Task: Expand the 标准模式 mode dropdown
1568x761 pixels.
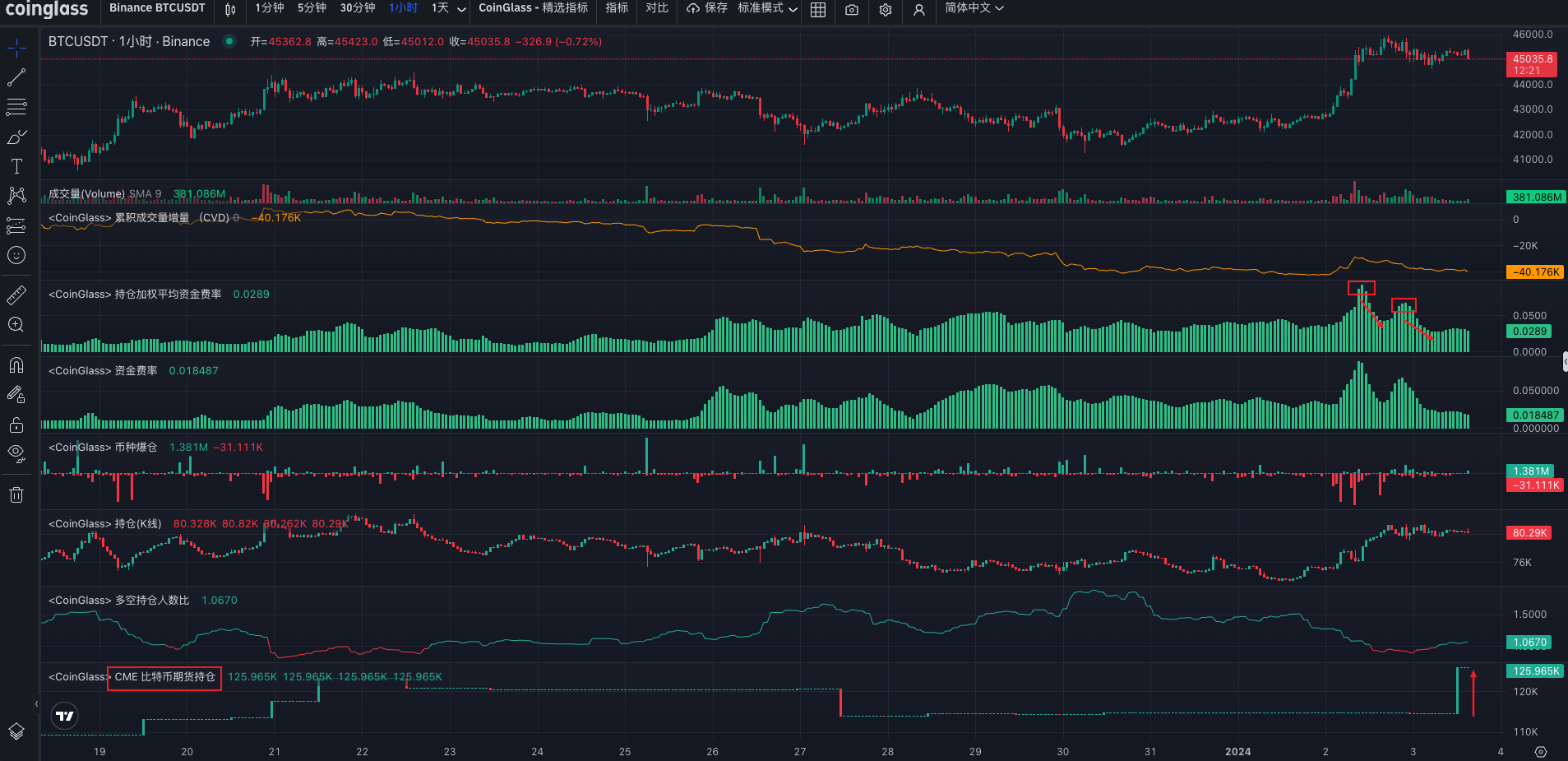Action: [767, 7]
